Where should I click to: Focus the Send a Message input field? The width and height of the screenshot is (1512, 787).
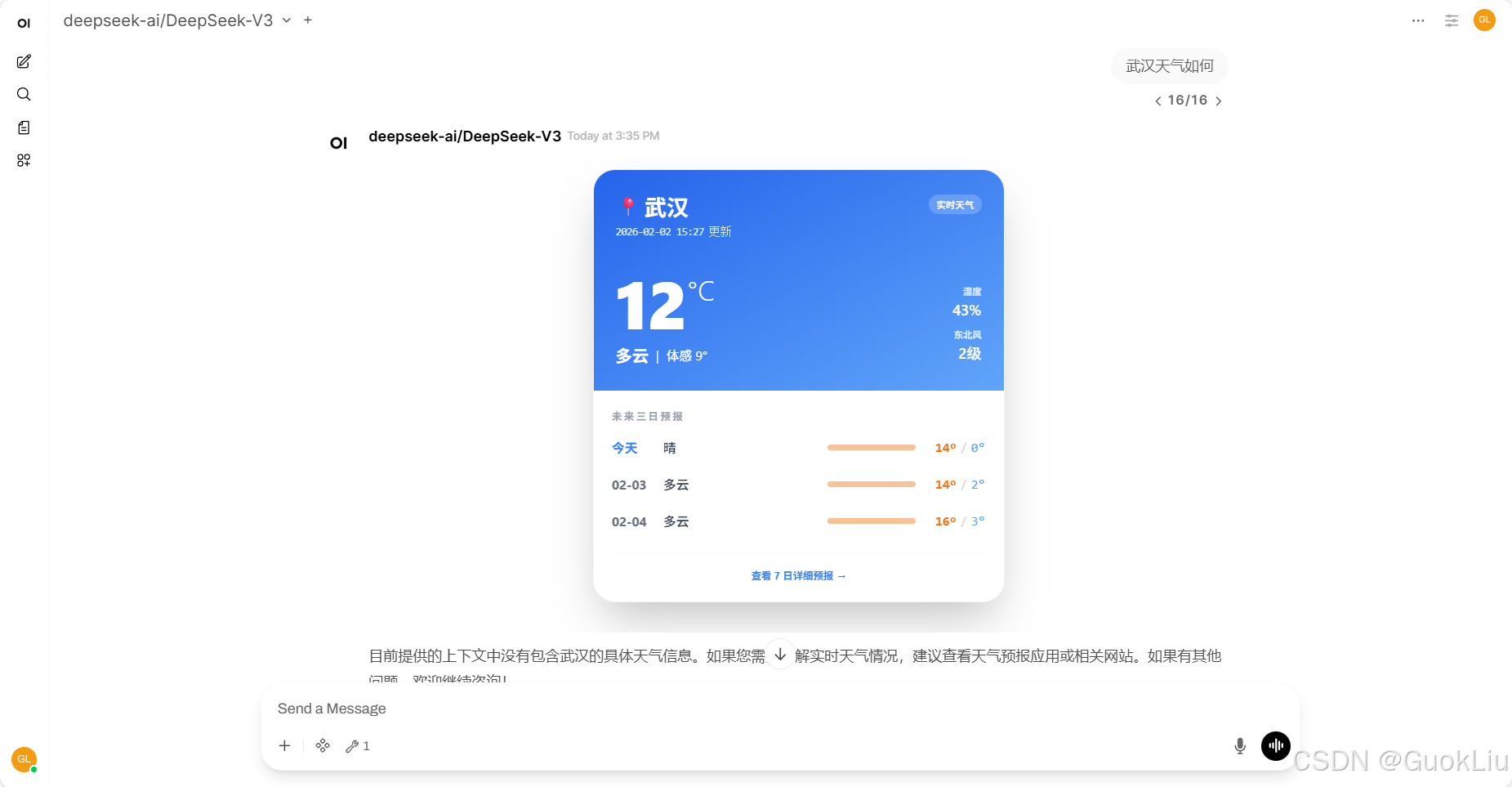point(780,709)
